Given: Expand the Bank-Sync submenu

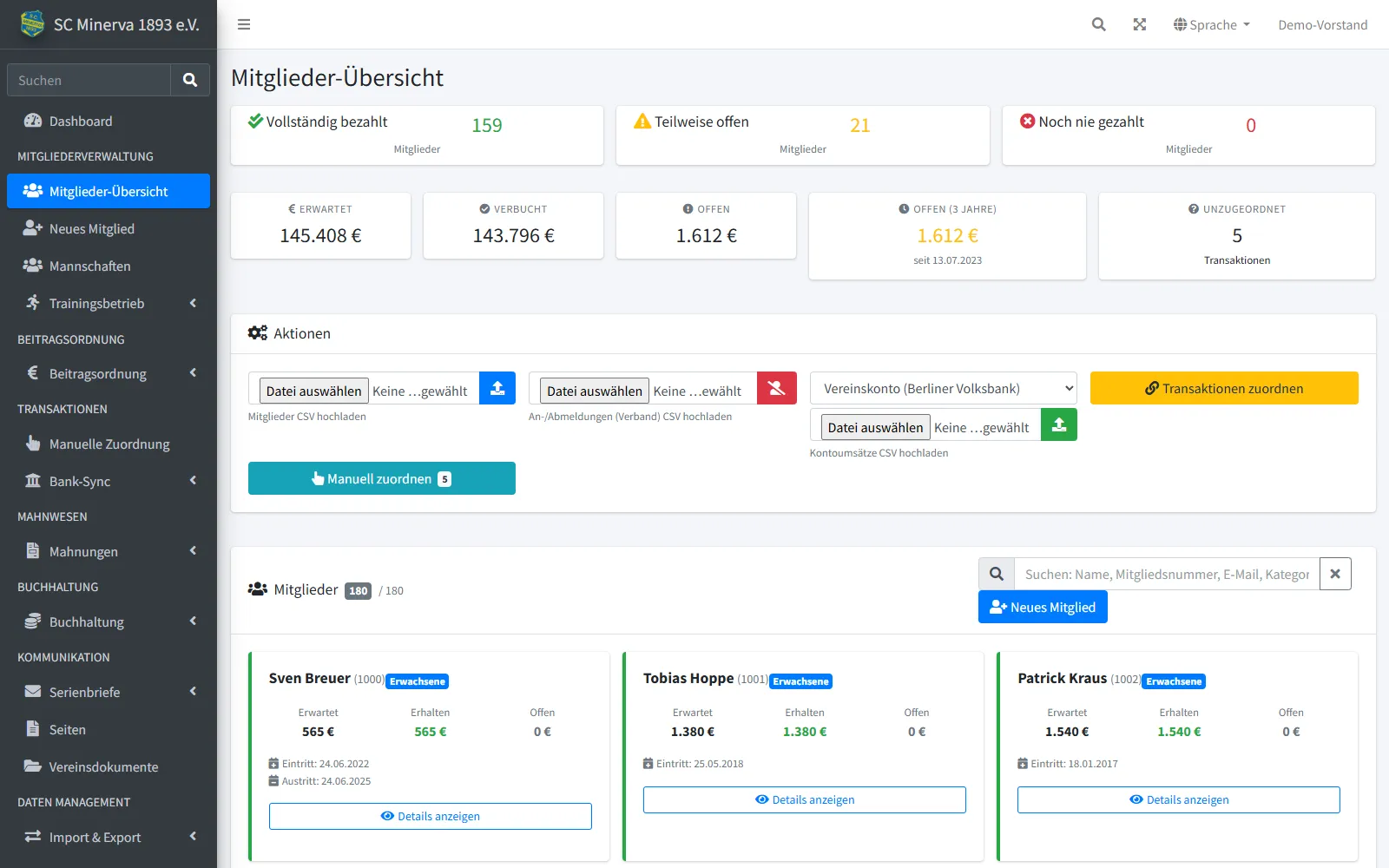Looking at the screenshot, I should (x=109, y=481).
